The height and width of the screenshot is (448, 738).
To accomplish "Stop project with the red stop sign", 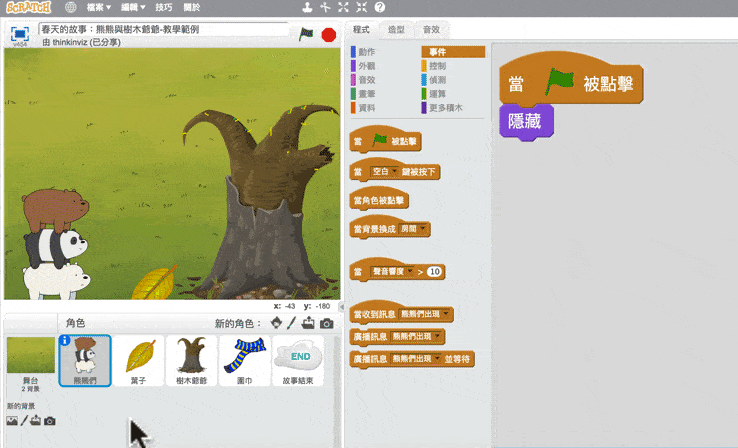I will [329, 34].
